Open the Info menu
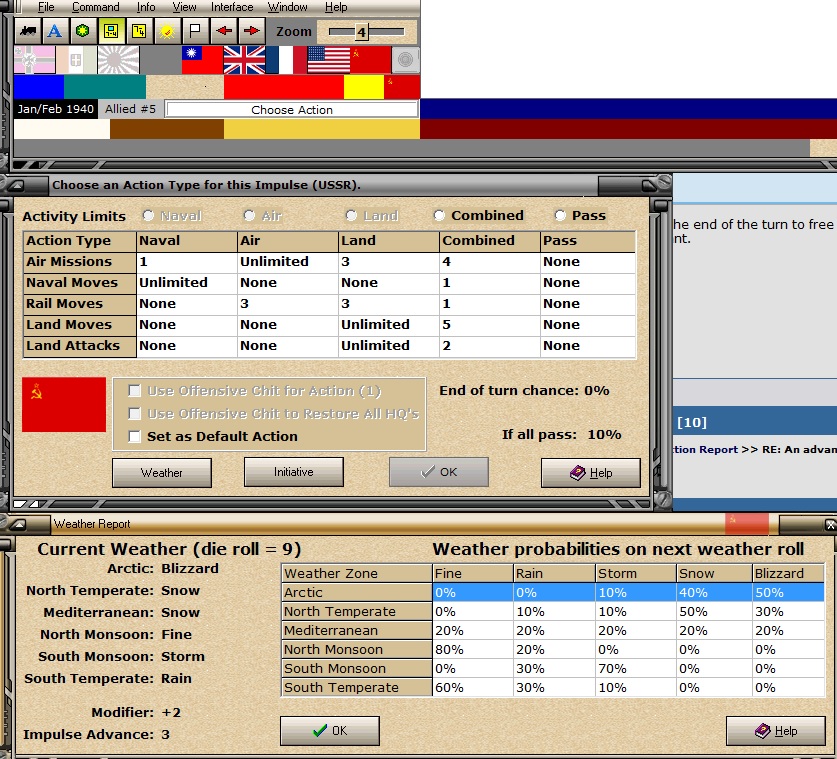 coord(146,7)
